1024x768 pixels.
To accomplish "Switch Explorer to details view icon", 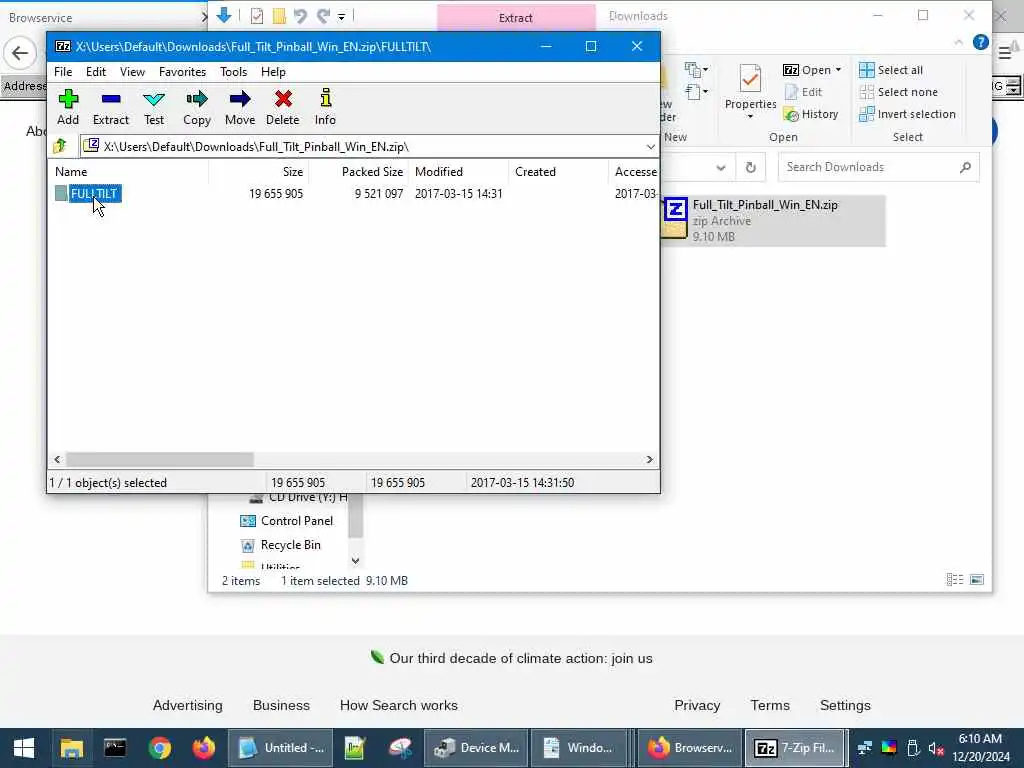I will tap(955, 579).
